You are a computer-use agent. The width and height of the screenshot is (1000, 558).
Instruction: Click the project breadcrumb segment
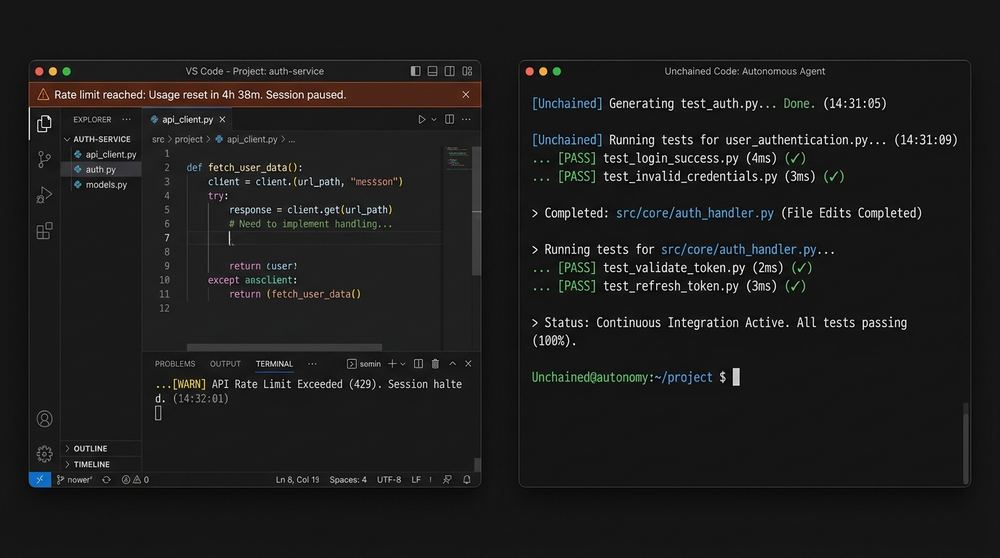coord(189,139)
